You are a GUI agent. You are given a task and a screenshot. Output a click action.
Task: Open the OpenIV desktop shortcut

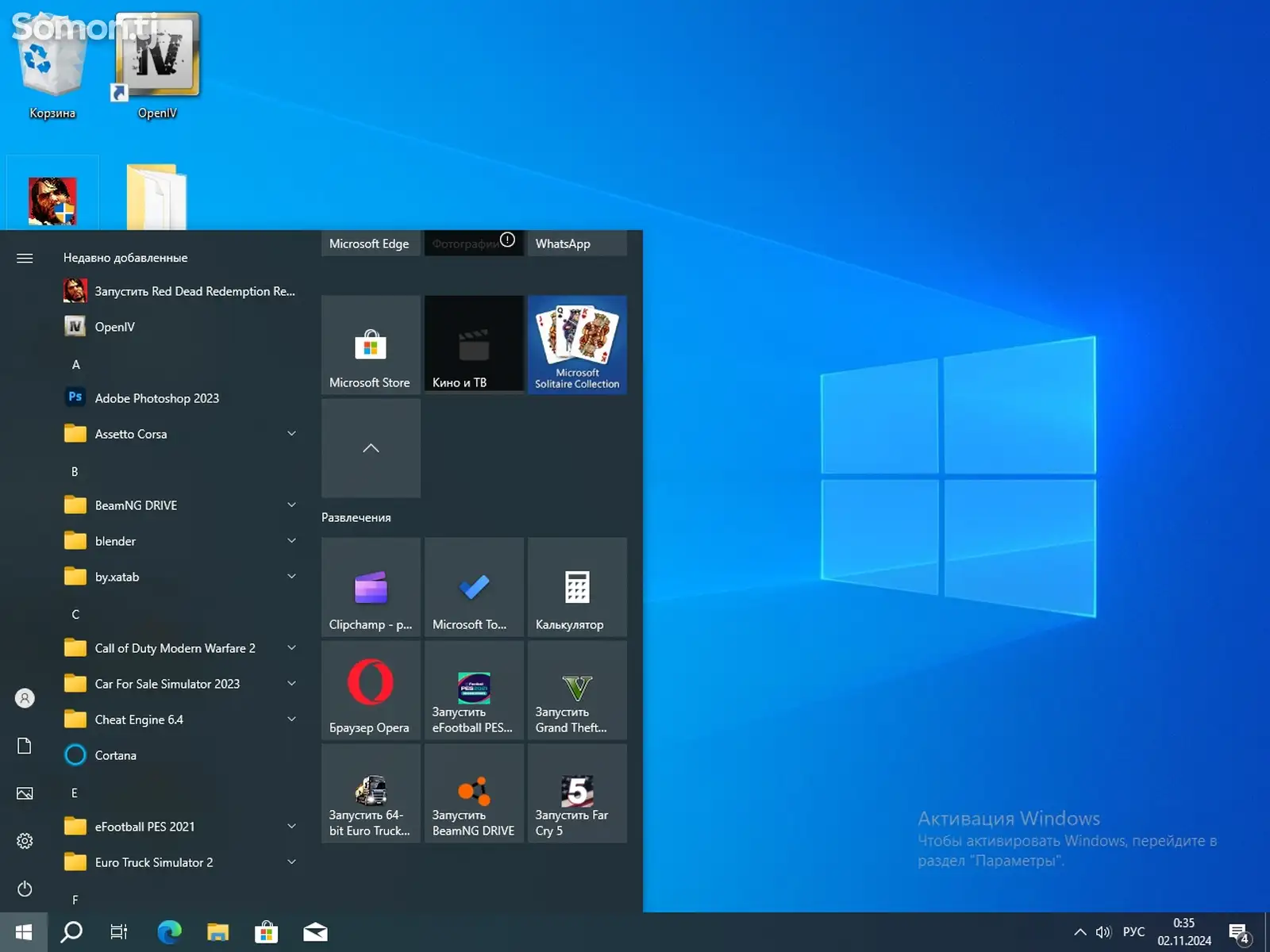click(157, 67)
